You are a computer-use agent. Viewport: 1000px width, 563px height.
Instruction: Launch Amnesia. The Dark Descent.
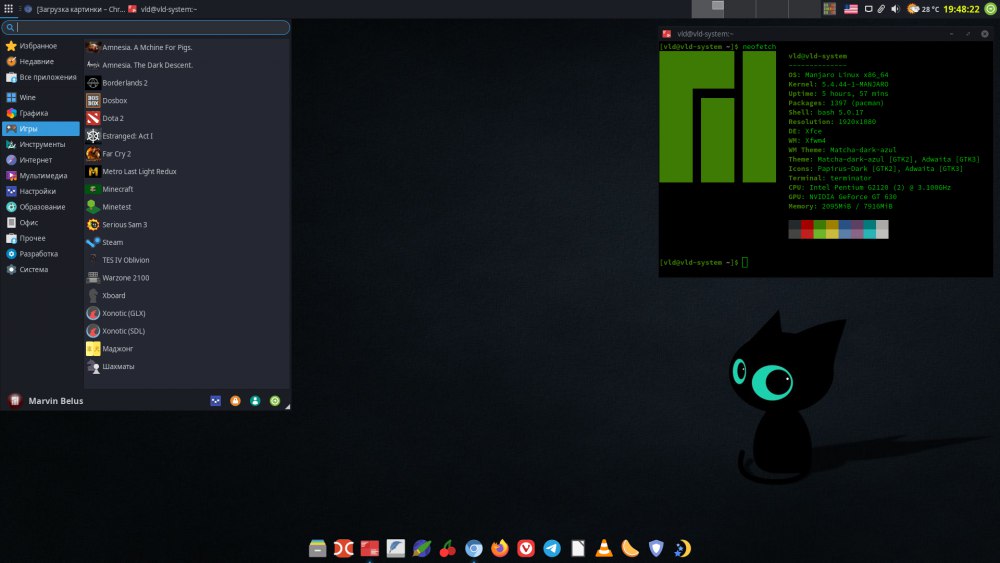(187, 65)
